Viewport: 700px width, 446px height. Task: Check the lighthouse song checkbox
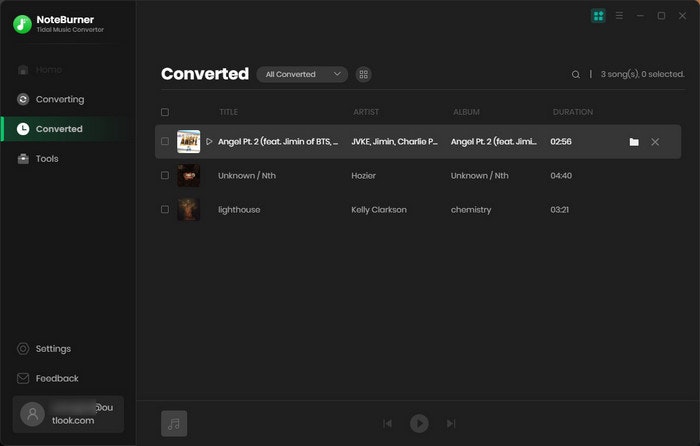point(165,209)
